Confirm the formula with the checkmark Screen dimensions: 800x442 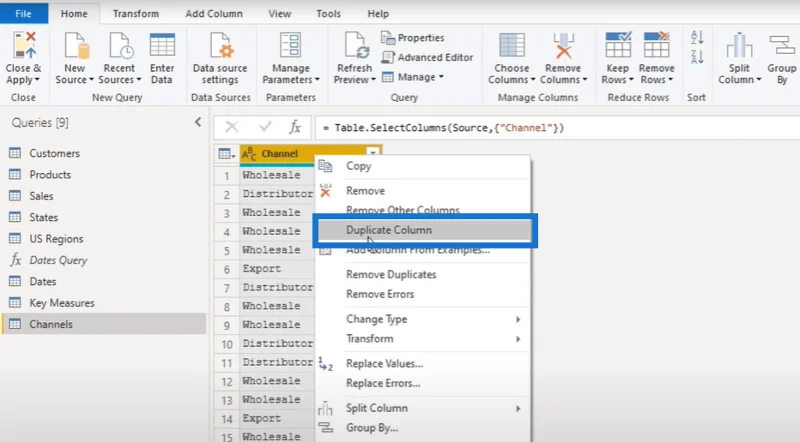[265, 127]
